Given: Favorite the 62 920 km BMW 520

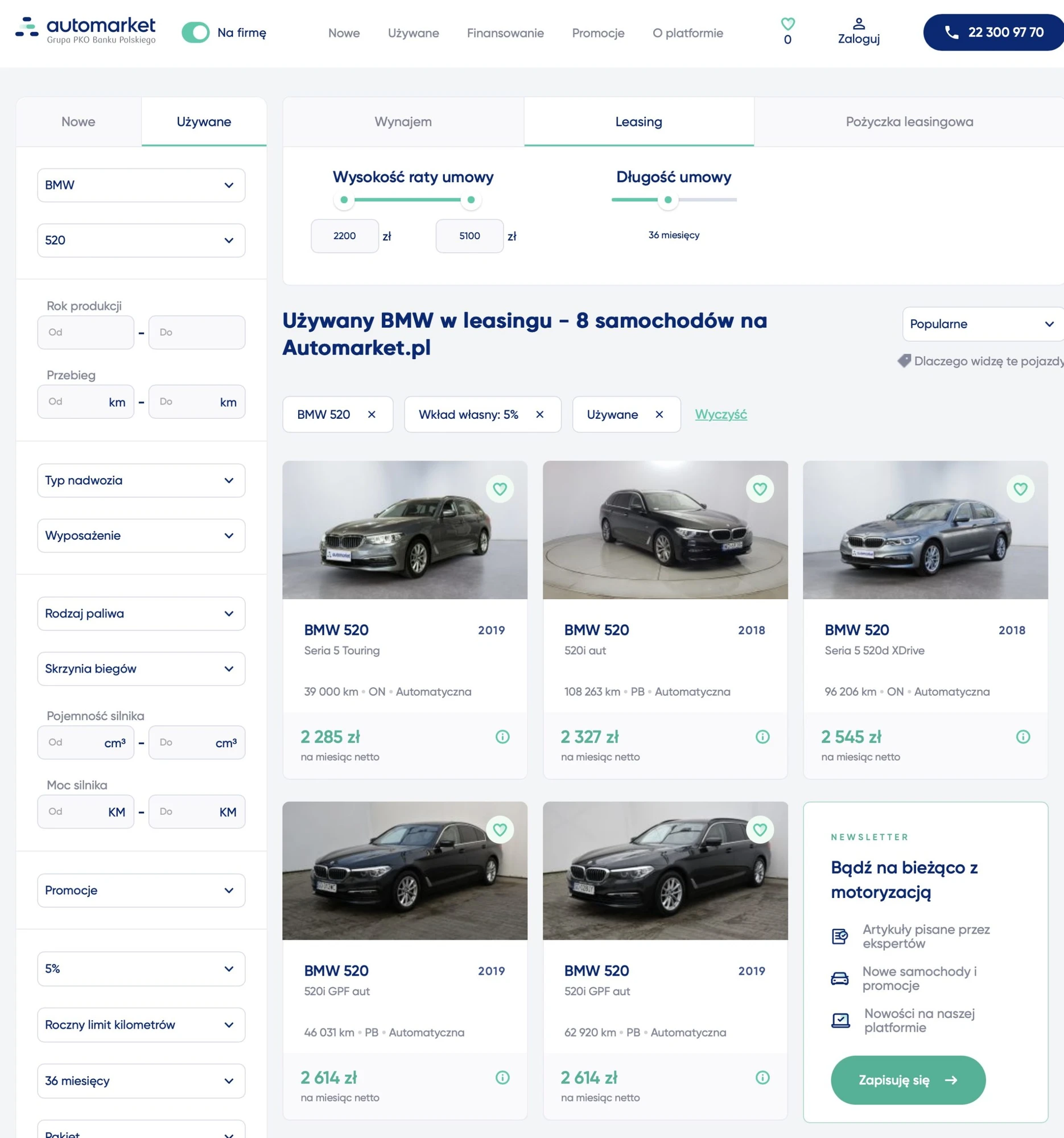Looking at the screenshot, I should pyautogui.click(x=760, y=829).
